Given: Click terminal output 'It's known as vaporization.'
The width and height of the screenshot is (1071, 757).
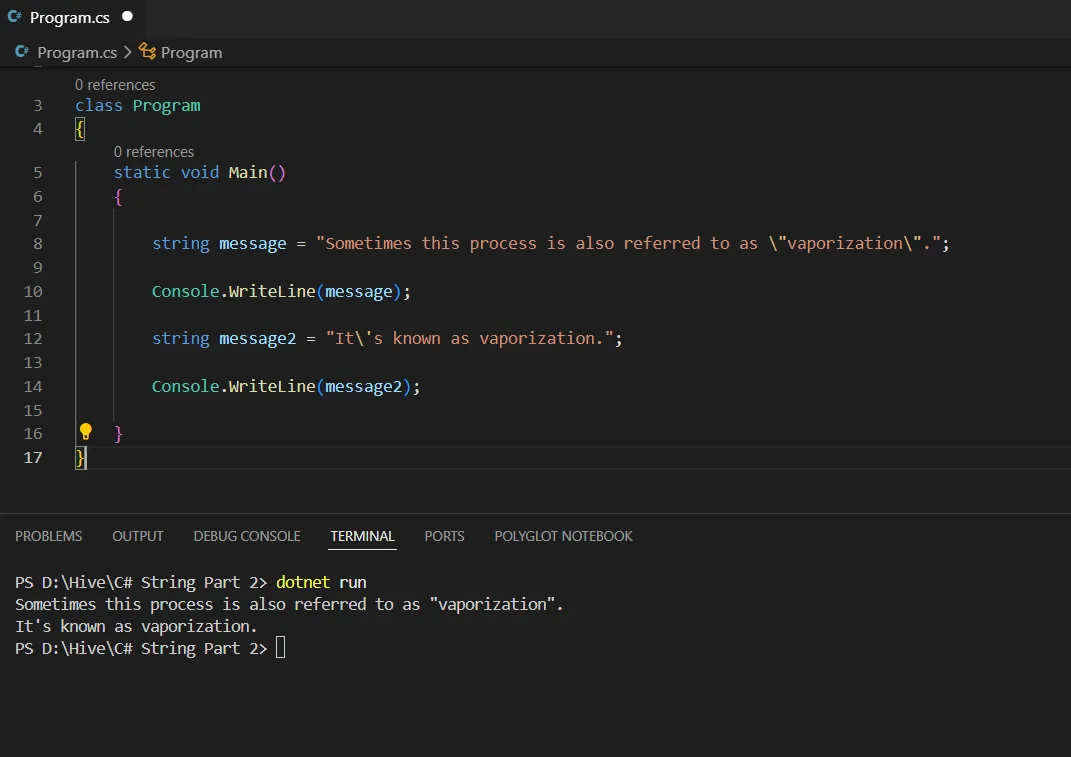Looking at the screenshot, I should click(x=136, y=627).
